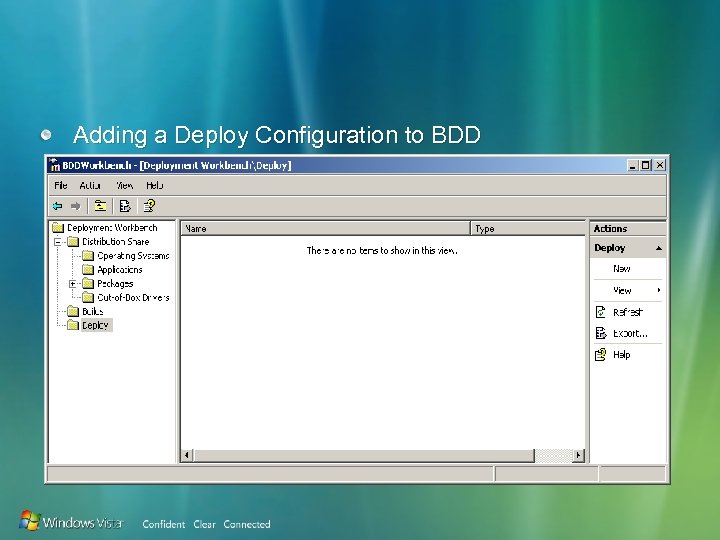This screenshot has width=720, height=540.
Task: Click the Forward arrow toolbar icon
Action: (75, 206)
